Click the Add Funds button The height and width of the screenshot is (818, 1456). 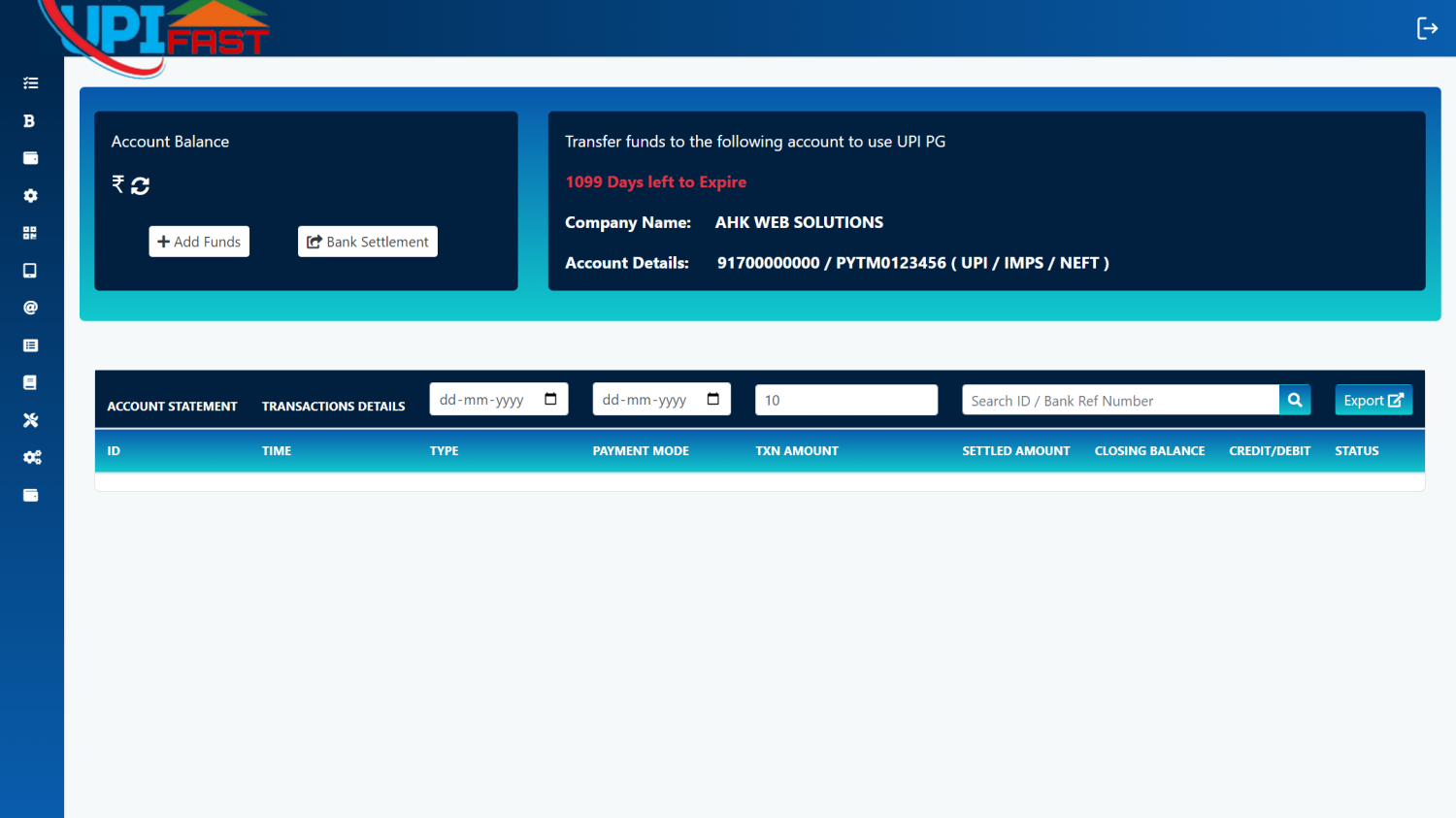pos(199,242)
